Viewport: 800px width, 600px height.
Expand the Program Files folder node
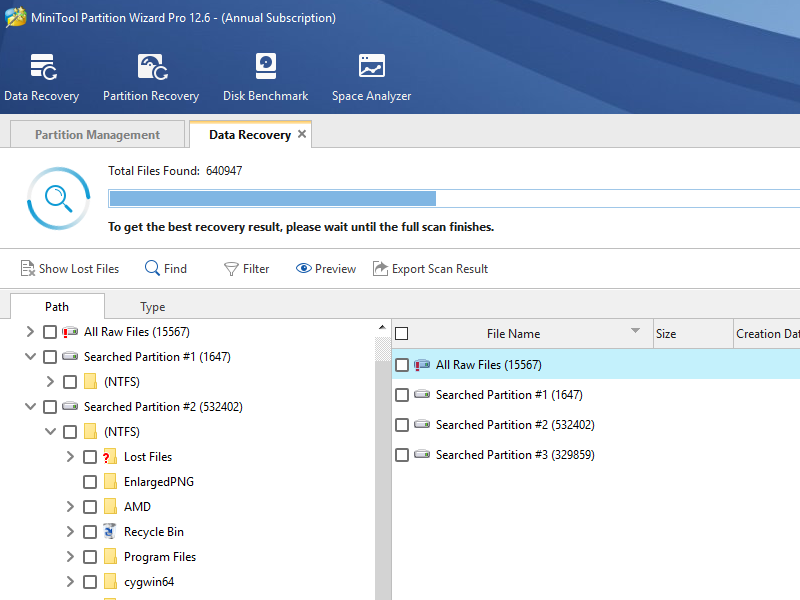[70, 557]
